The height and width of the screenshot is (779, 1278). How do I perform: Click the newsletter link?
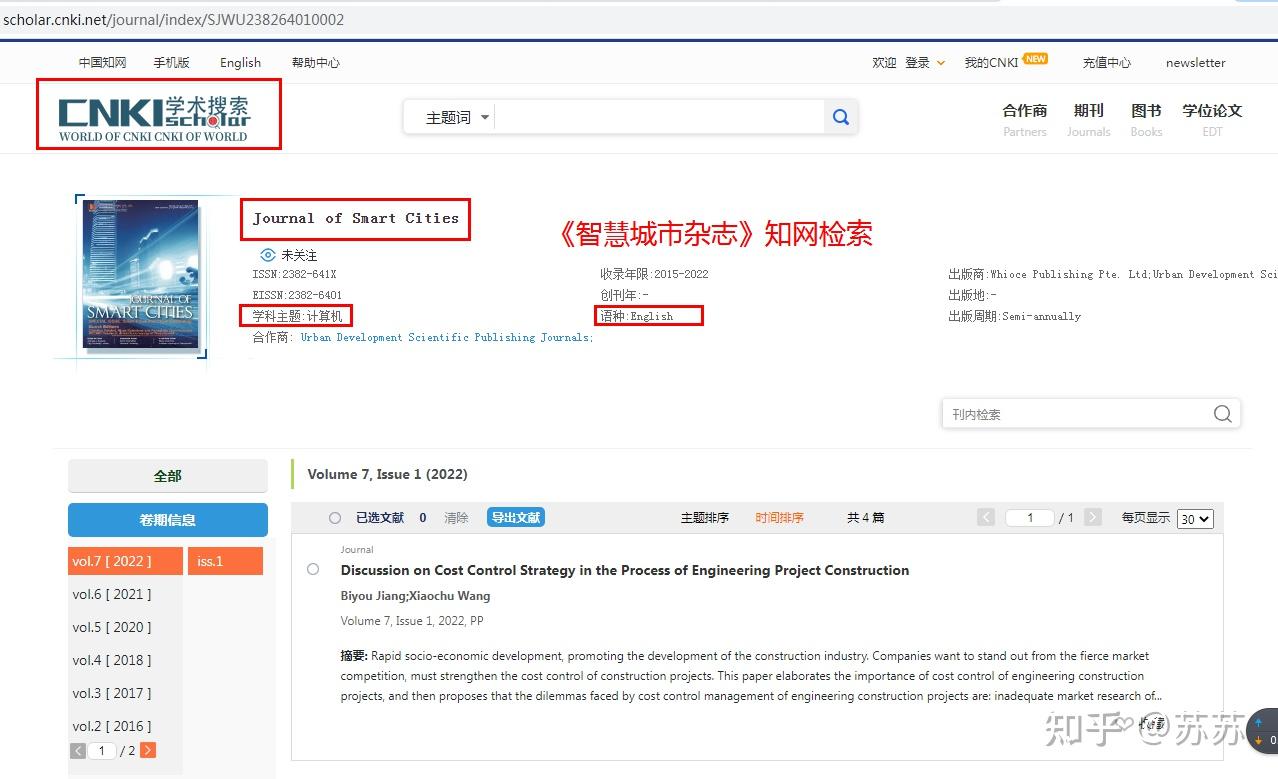click(1195, 62)
